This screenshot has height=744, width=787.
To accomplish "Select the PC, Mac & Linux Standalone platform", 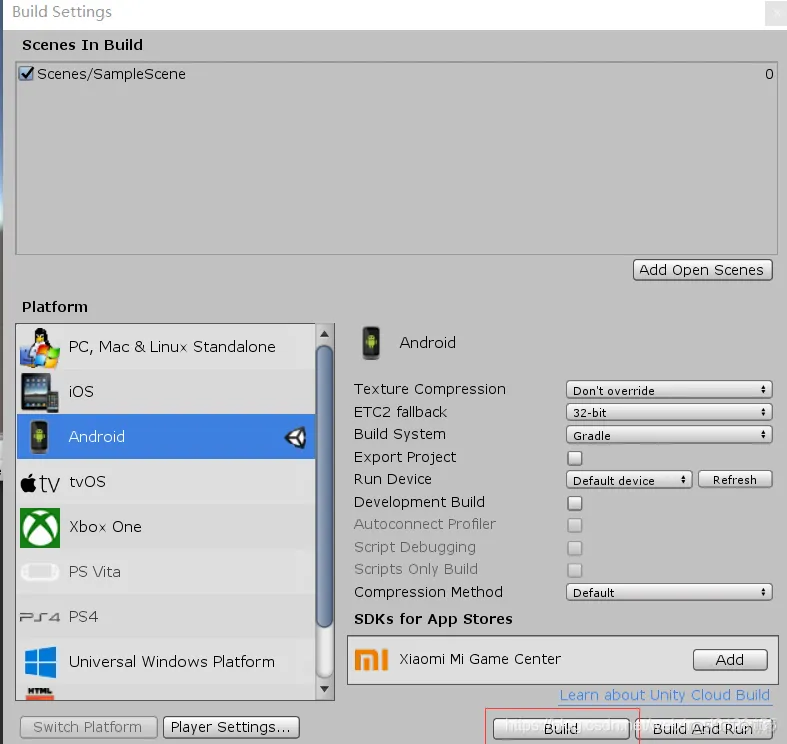I will coord(166,347).
